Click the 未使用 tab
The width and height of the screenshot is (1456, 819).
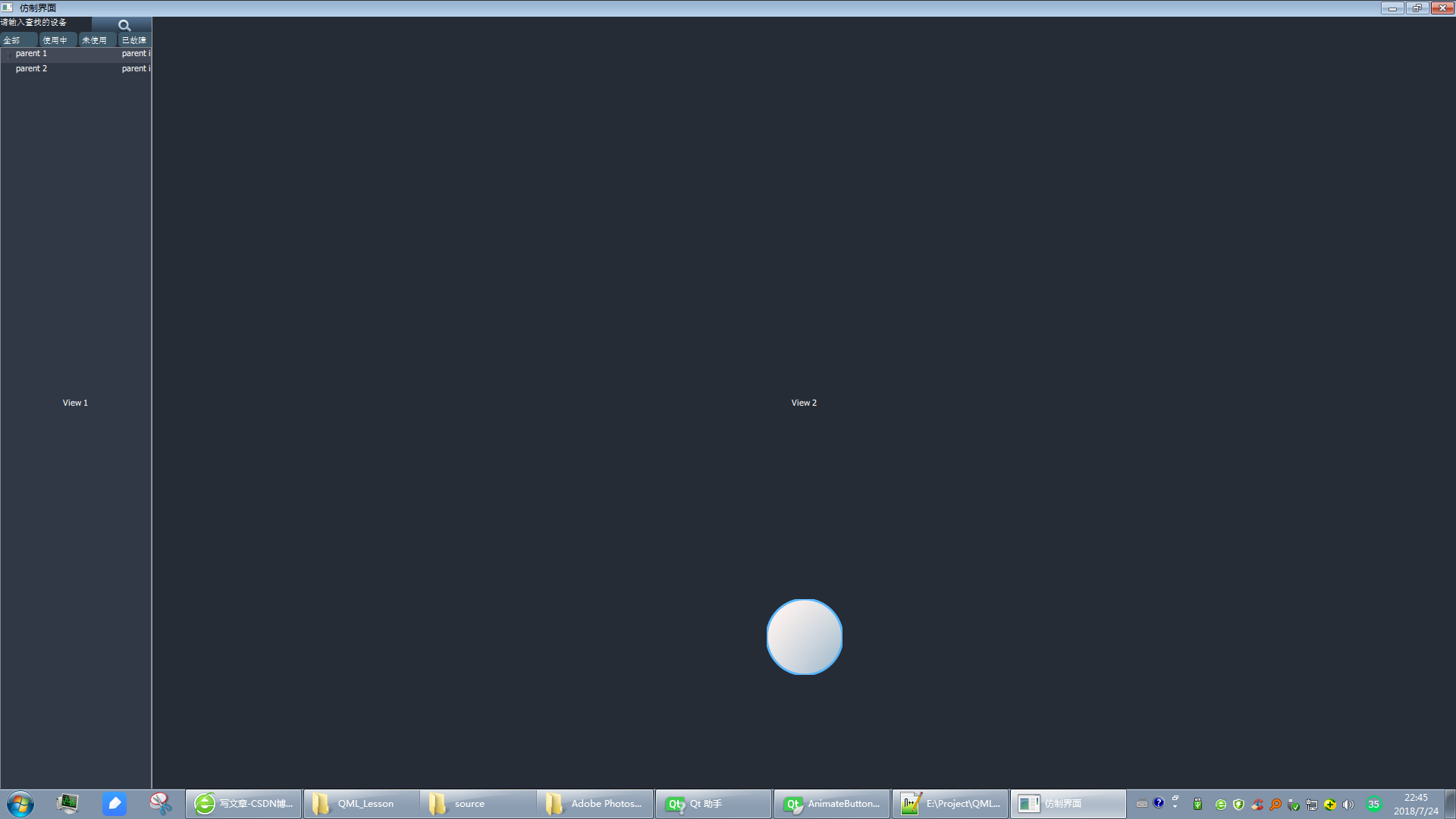[93, 40]
